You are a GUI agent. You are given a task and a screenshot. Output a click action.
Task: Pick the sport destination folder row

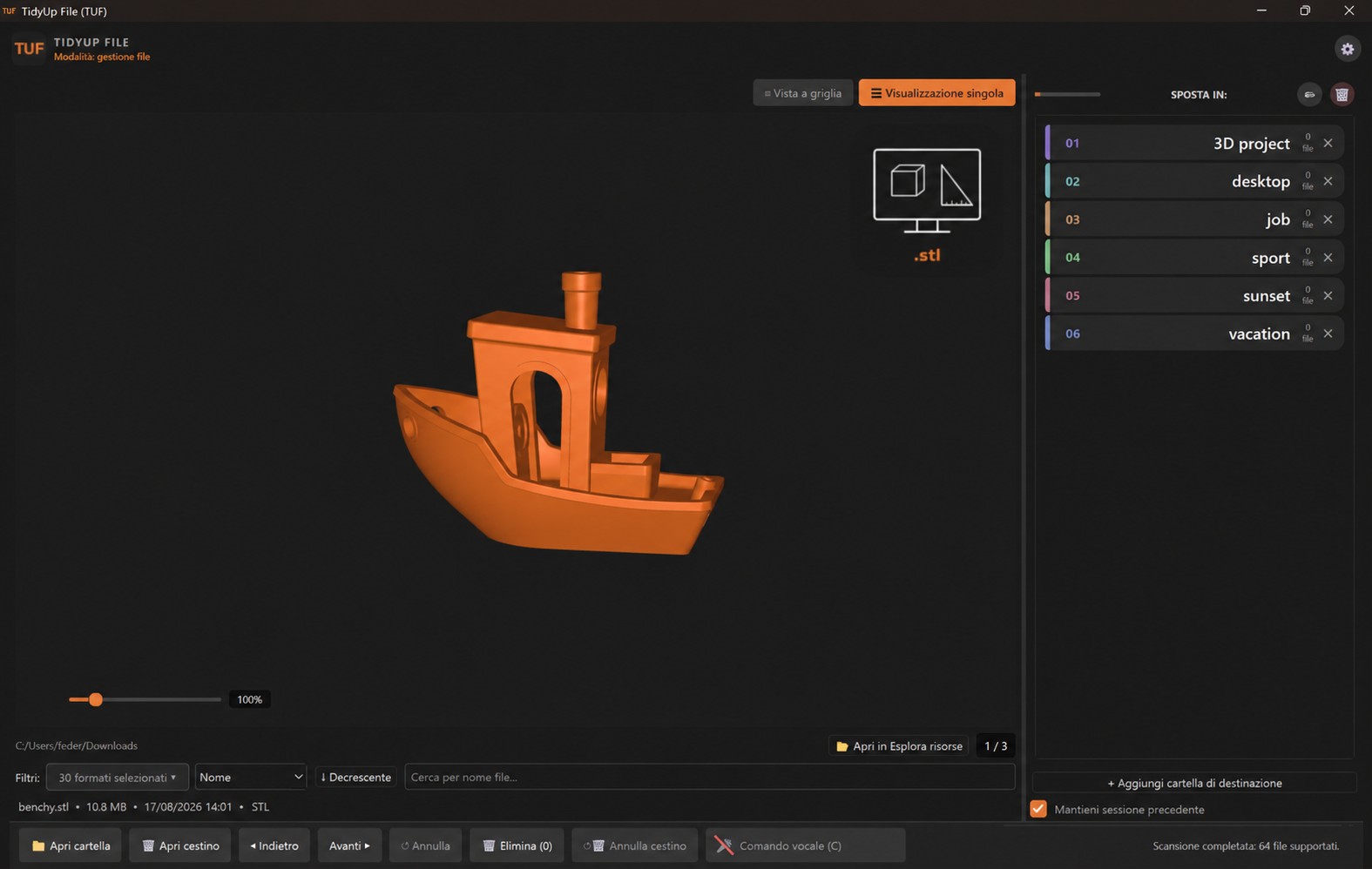[x=1193, y=258]
